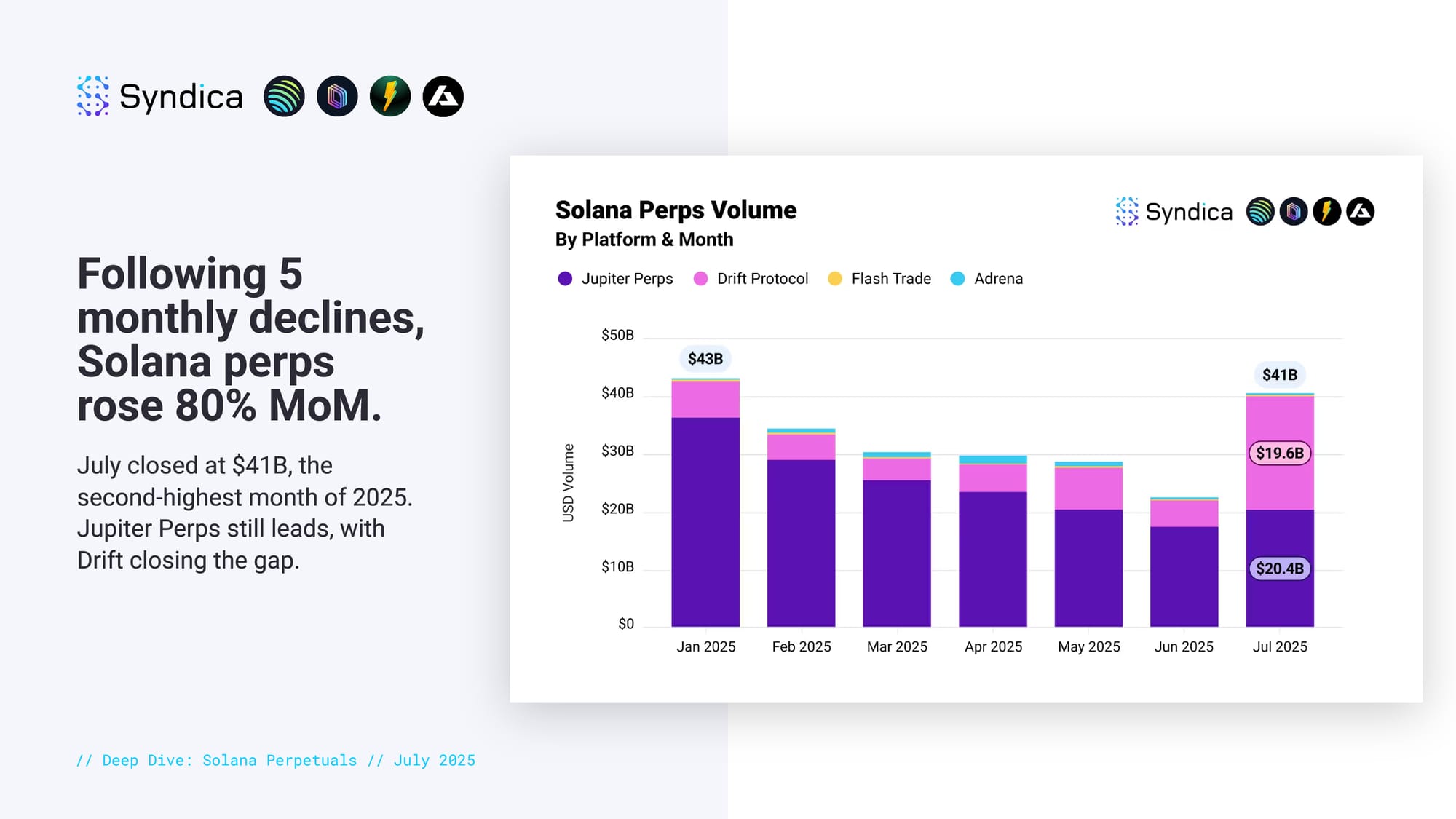This screenshot has height=819, width=1456.
Task: Select the Jan 2025 pink Drift segment
Action: [705, 399]
